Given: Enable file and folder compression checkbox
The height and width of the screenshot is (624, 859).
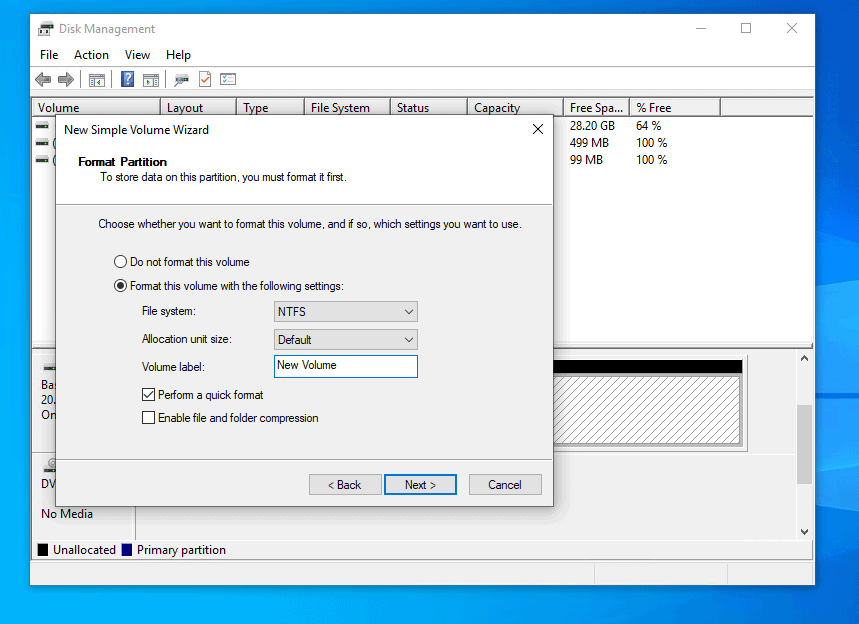Looking at the screenshot, I should 148,417.
